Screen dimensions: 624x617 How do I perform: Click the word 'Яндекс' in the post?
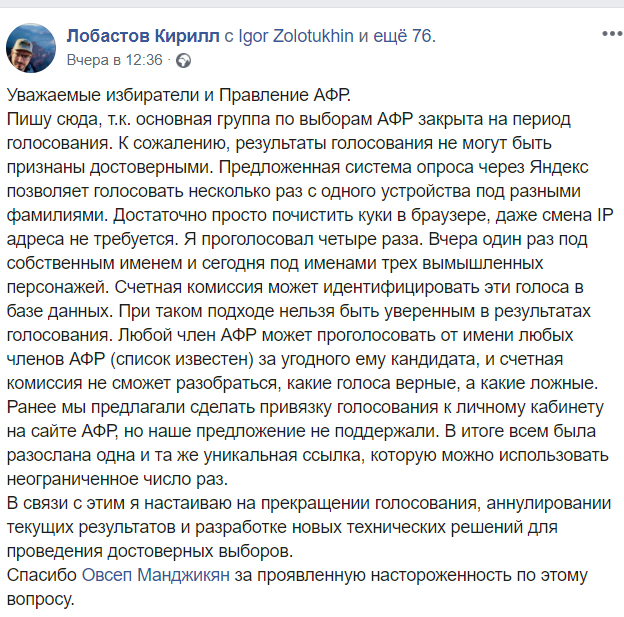click(x=559, y=167)
